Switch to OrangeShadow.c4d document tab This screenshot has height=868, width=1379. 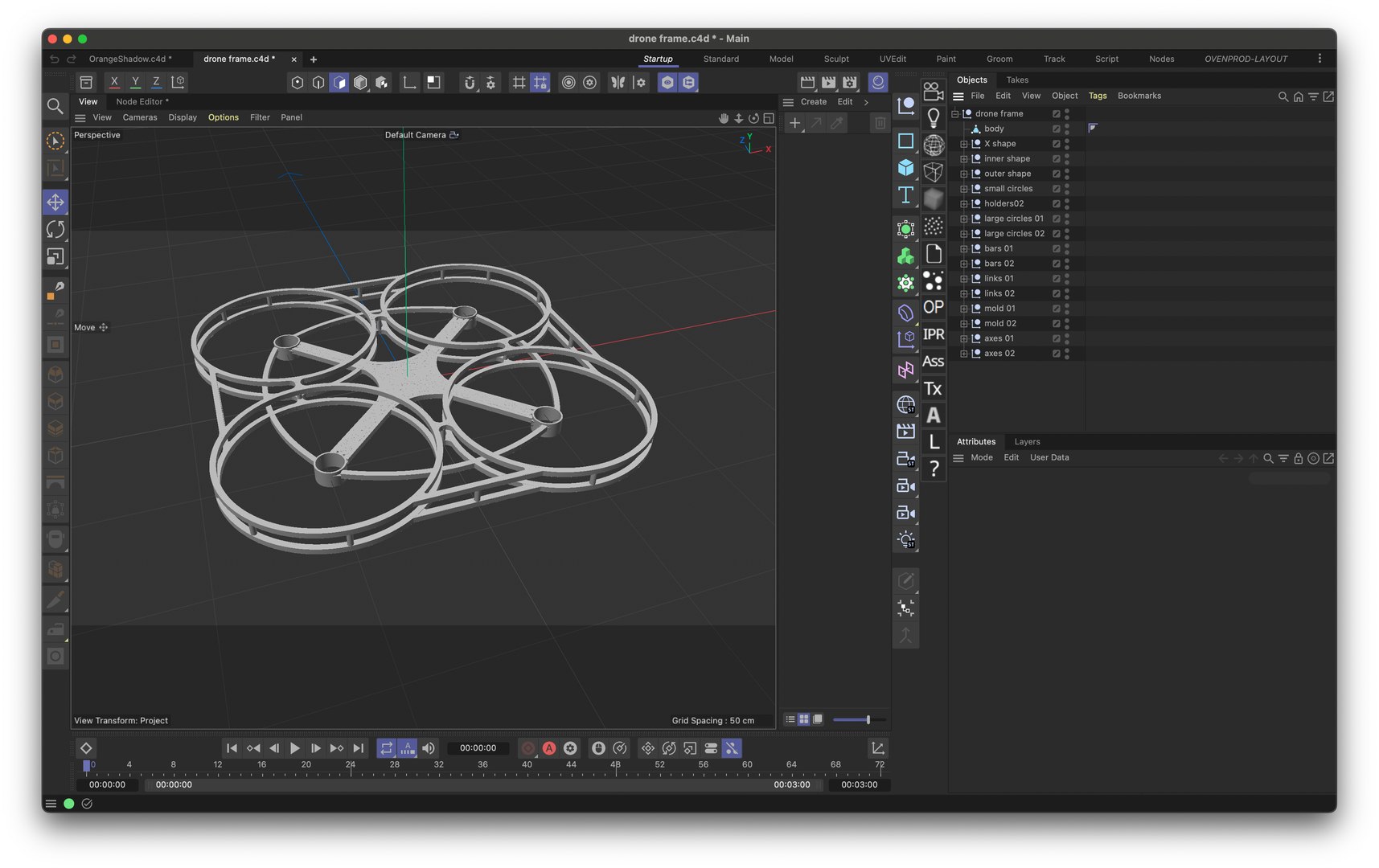(x=130, y=59)
